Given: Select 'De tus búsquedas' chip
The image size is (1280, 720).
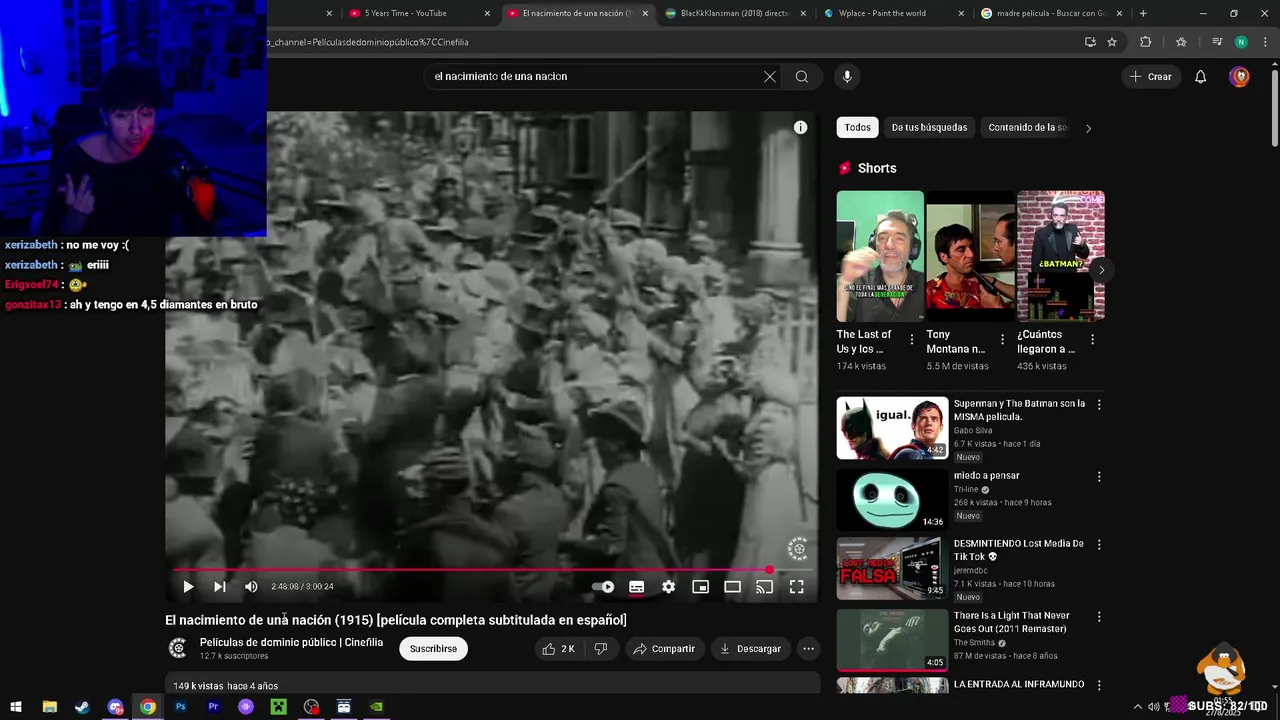Looking at the screenshot, I should 929,128.
